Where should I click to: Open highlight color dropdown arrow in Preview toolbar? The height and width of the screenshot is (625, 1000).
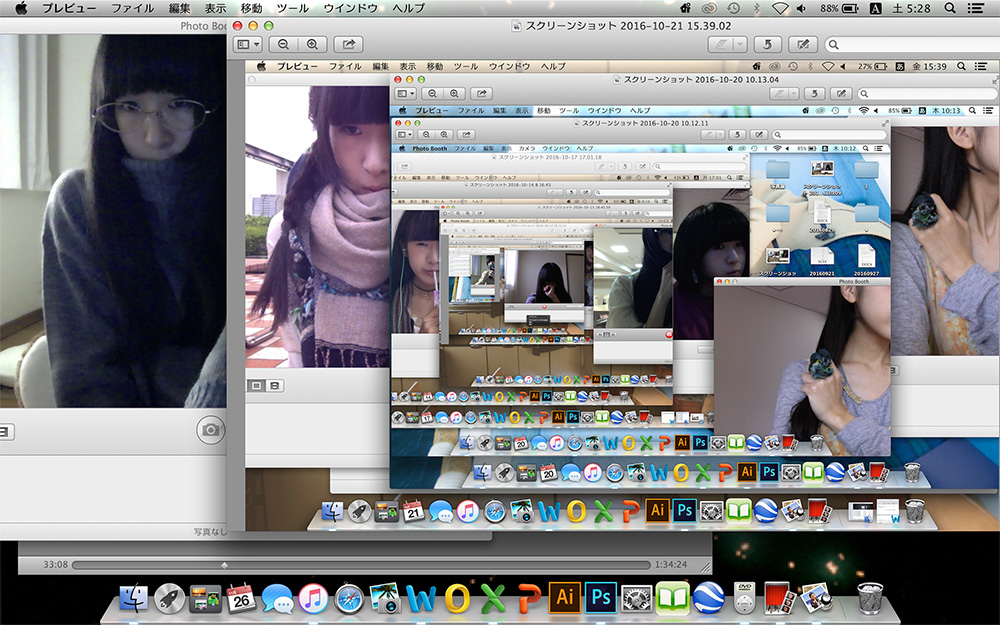[x=740, y=45]
